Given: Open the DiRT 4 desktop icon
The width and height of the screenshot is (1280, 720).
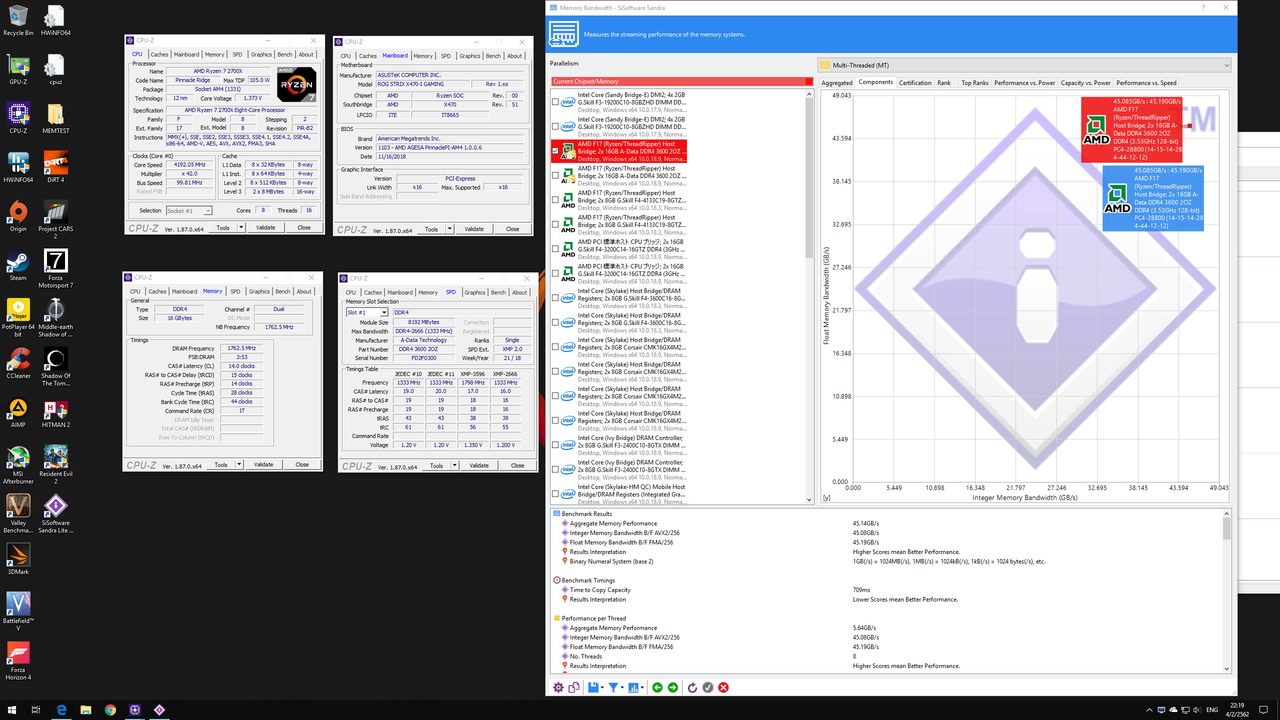Looking at the screenshot, I should (55, 167).
